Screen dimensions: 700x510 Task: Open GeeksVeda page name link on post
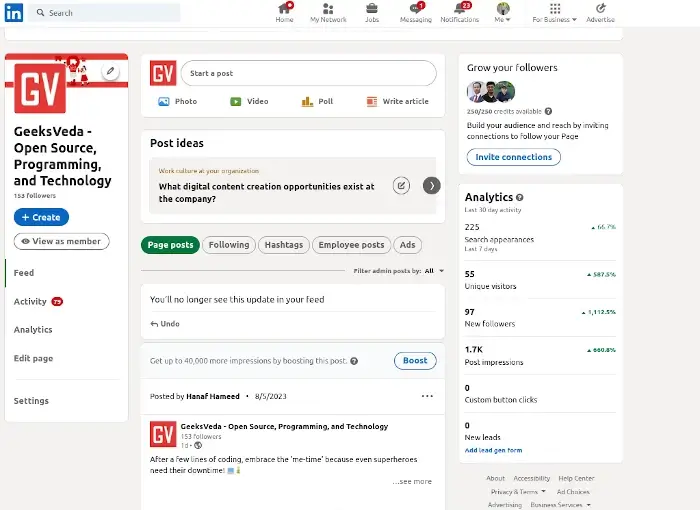point(284,426)
